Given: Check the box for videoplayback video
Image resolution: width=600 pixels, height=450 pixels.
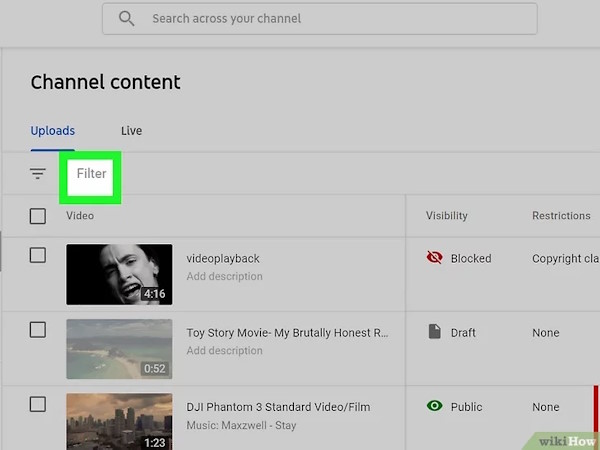Looking at the screenshot, I should [38, 256].
